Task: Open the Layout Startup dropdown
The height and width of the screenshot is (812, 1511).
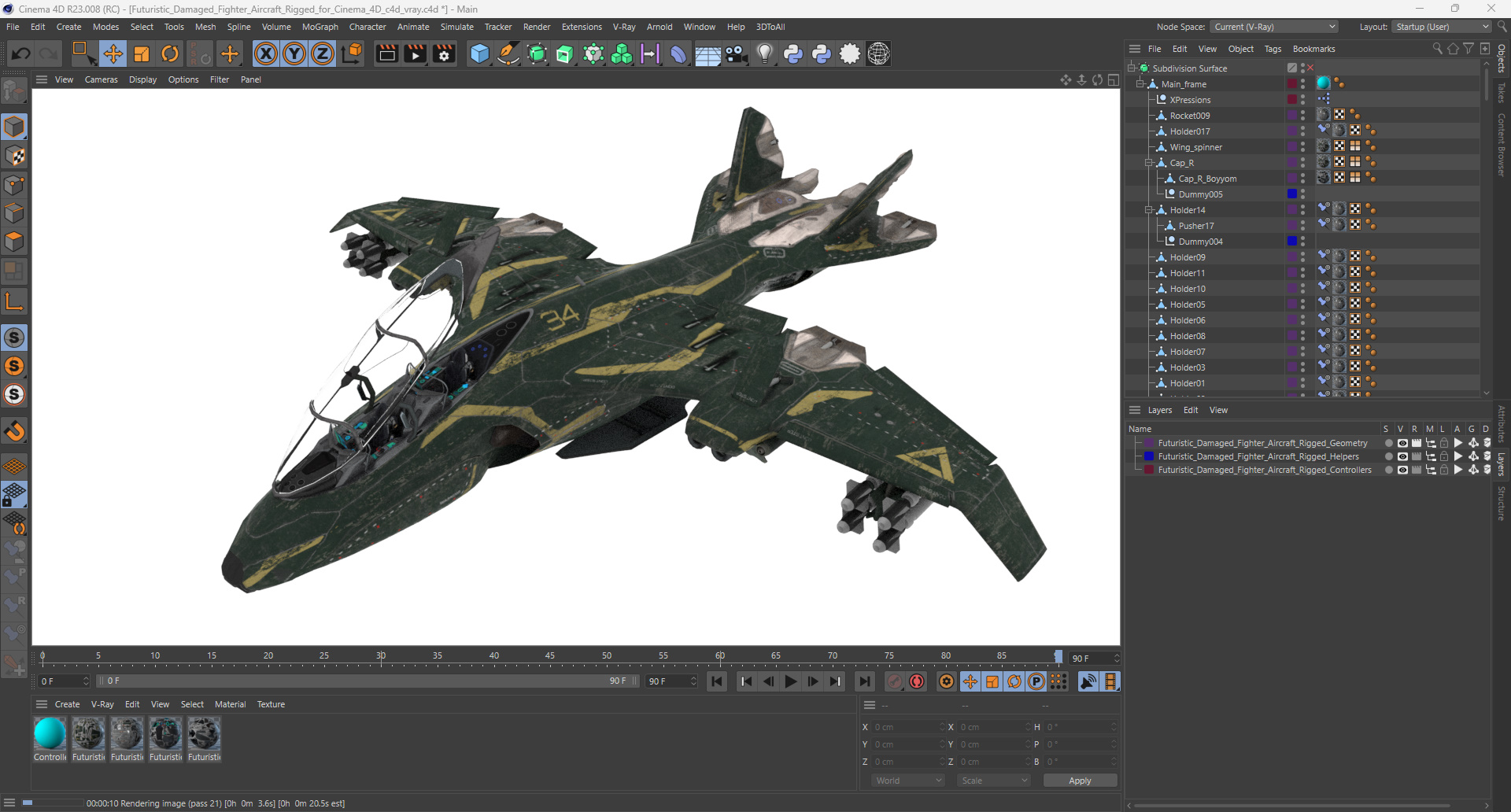Action: pos(1442,27)
